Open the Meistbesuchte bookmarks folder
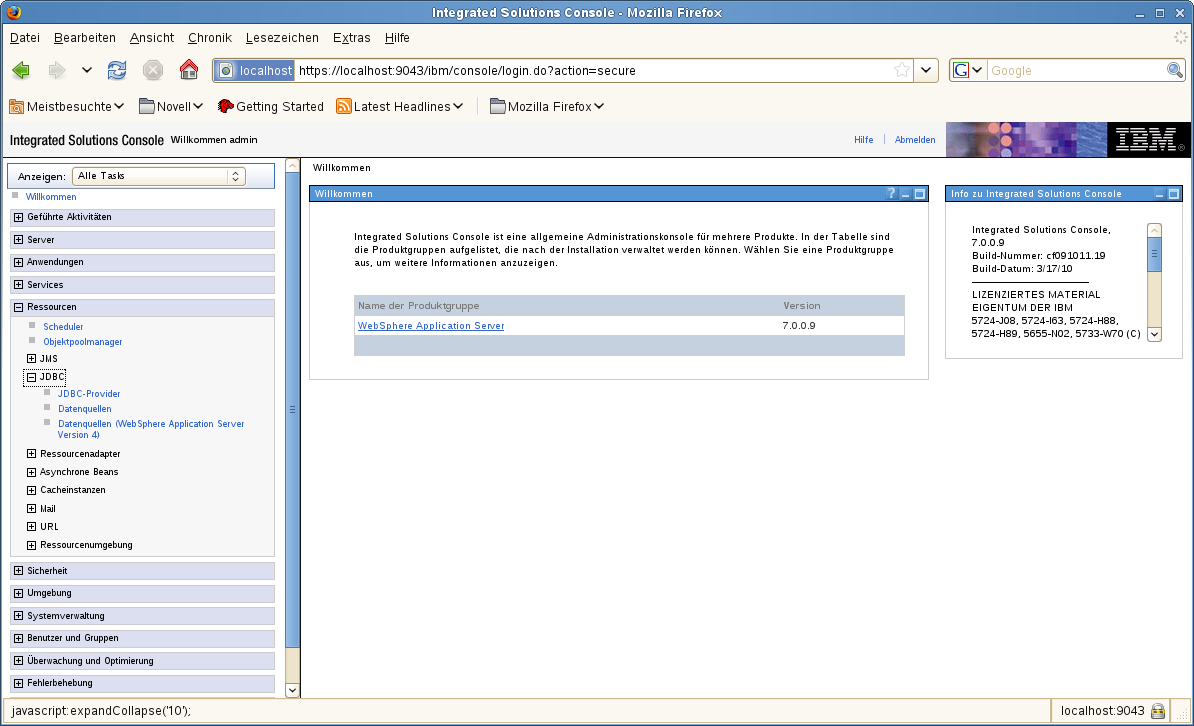Image resolution: width=1194 pixels, height=726 pixels. point(66,107)
